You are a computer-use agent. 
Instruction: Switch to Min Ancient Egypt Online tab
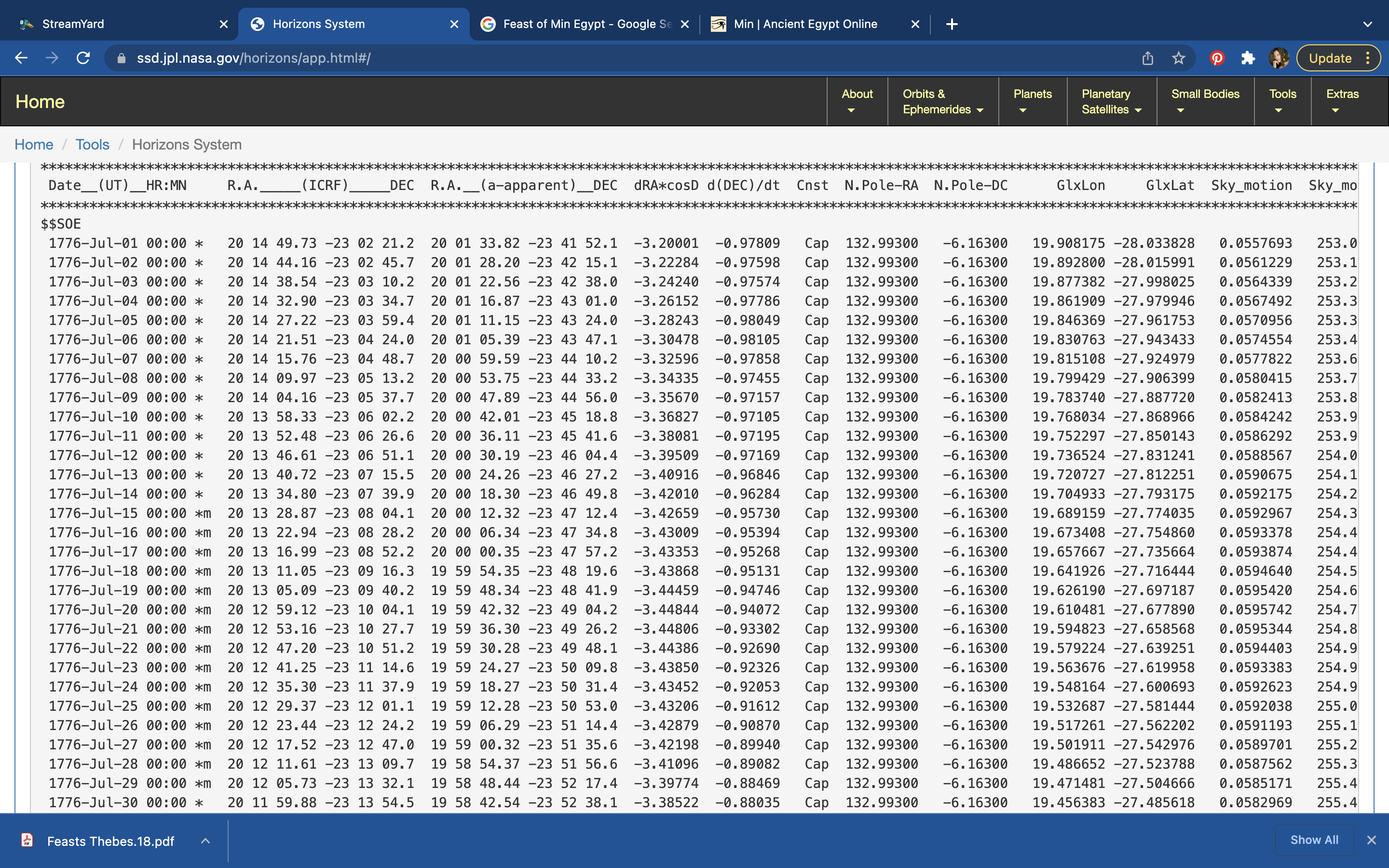(x=815, y=24)
